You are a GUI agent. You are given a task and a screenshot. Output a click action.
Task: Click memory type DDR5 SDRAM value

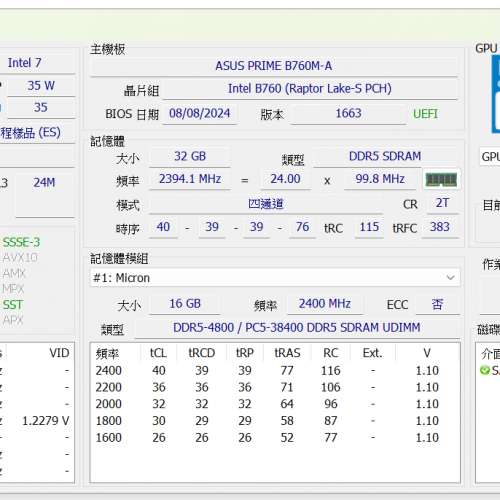385,156
